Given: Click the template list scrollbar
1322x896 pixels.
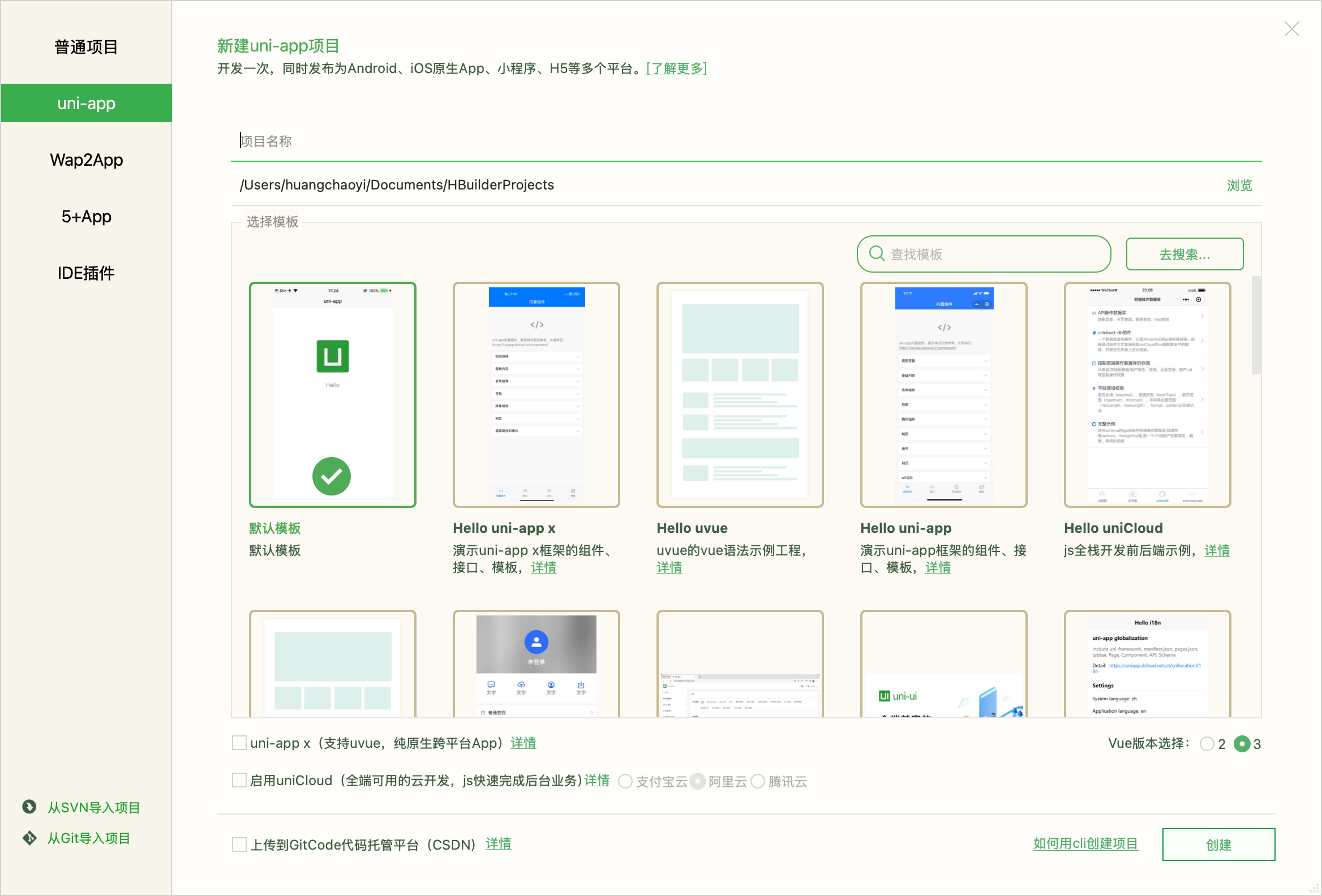Looking at the screenshot, I should (1256, 325).
